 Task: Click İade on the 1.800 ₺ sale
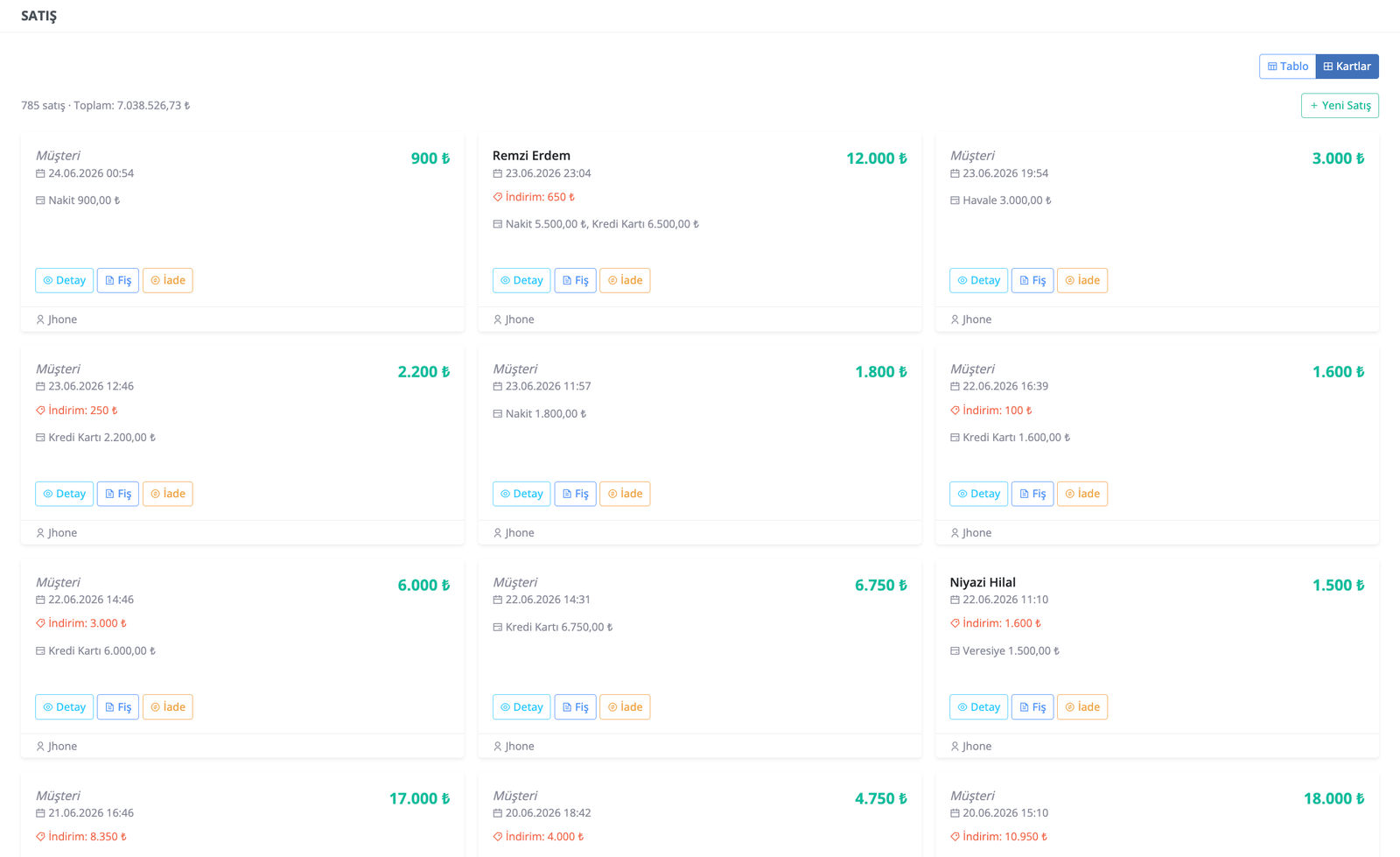pos(625,494)
